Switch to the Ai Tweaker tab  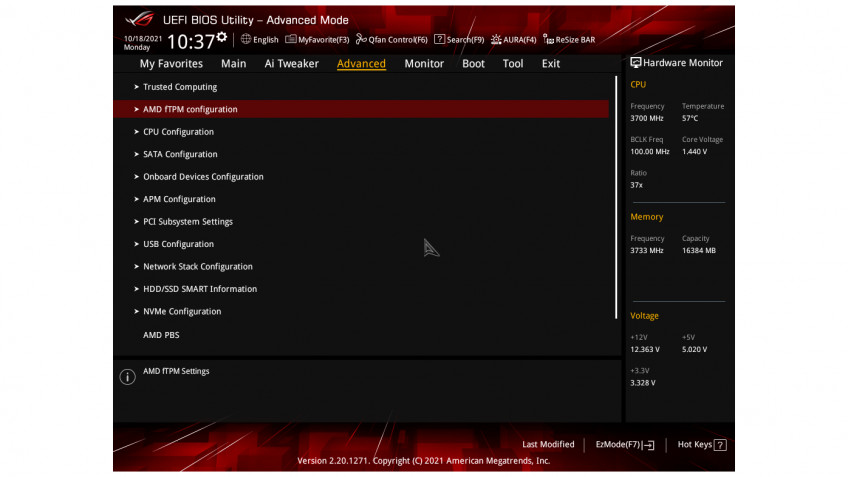292,63
